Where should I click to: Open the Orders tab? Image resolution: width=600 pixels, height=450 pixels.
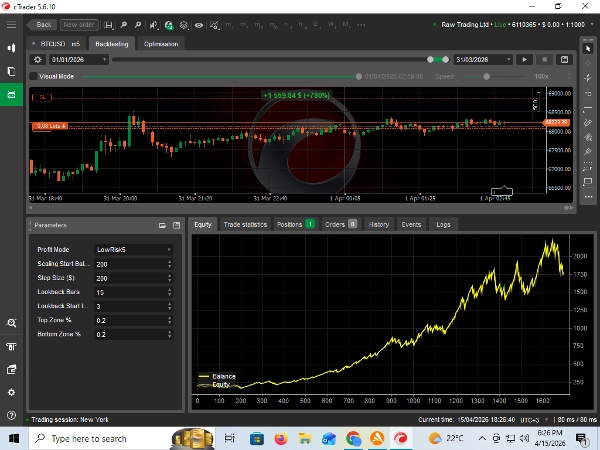point(341,225)
